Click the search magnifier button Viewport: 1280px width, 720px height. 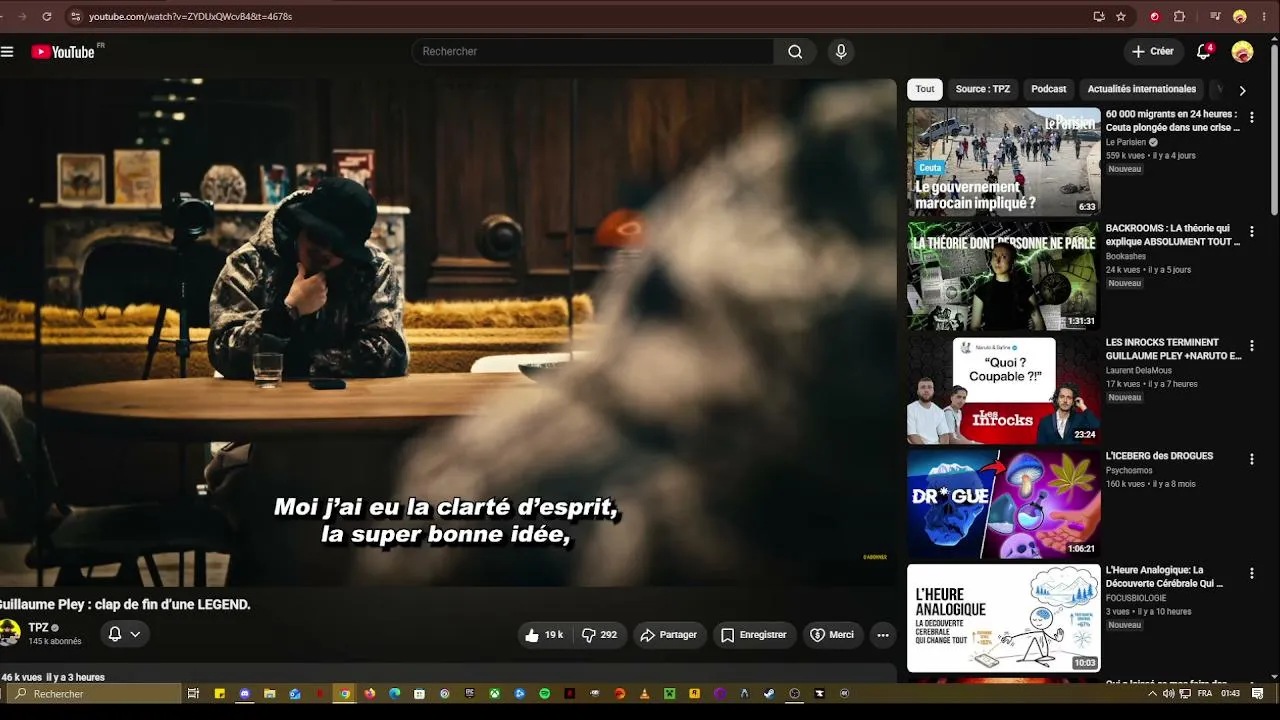coord(795,52)
